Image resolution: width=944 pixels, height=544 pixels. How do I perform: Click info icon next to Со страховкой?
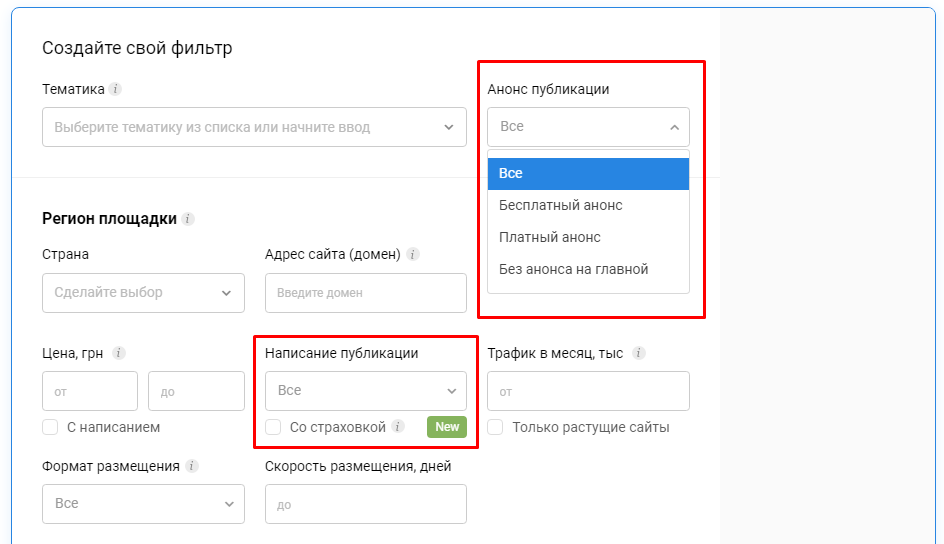pyautogui.click(x=398, y=427)
